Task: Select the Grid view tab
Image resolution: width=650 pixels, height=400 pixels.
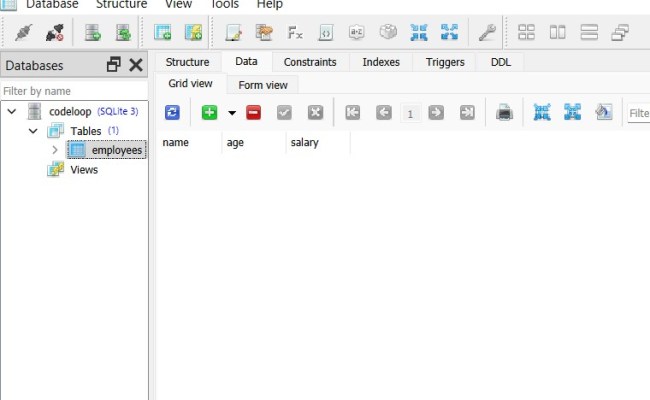Action: [x=190, y=83]
